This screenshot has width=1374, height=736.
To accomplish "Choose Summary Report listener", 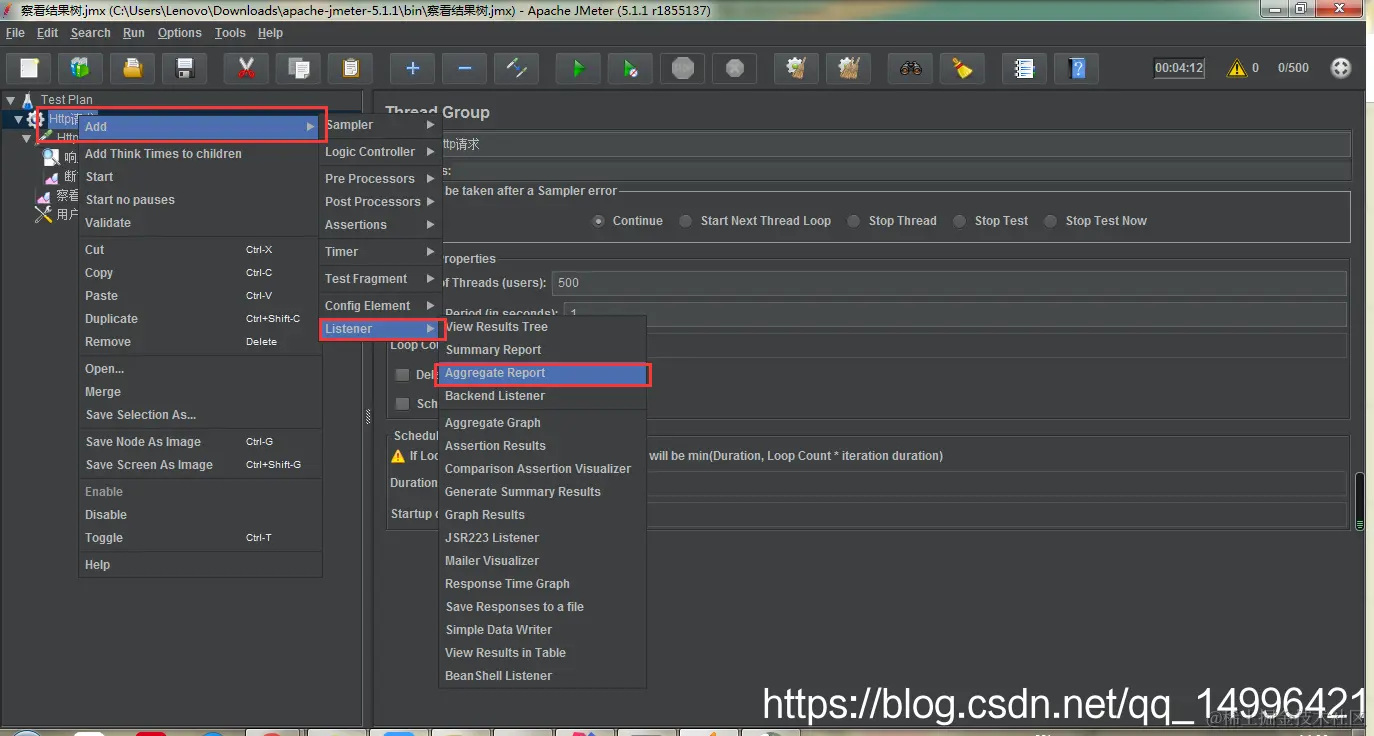I will click(x=543, y=350).
